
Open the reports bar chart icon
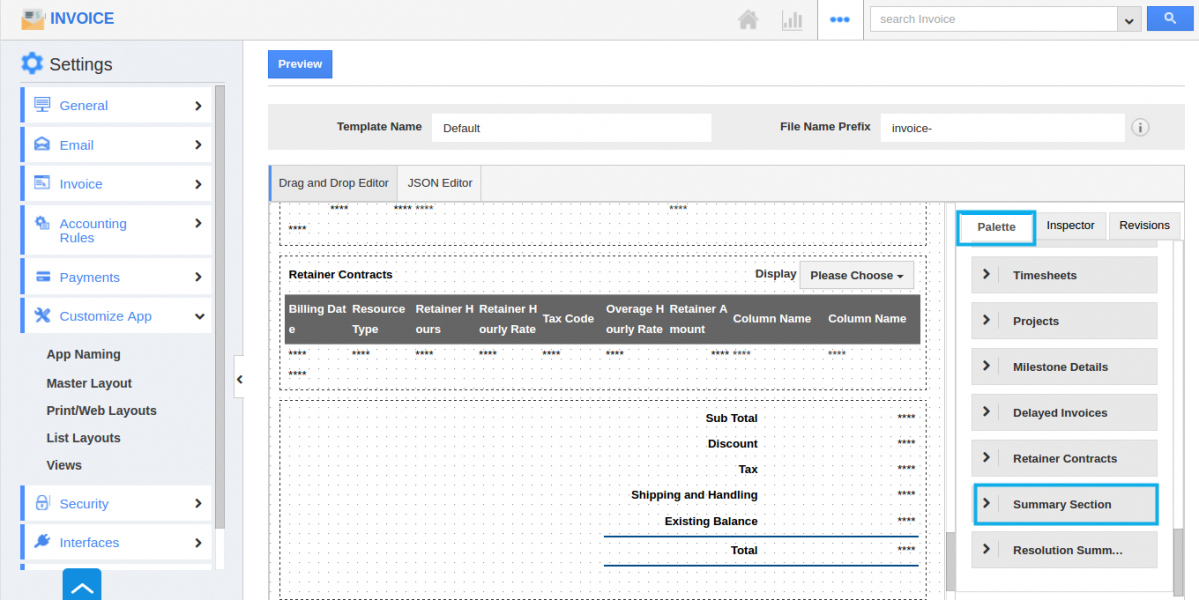point(792,19)
